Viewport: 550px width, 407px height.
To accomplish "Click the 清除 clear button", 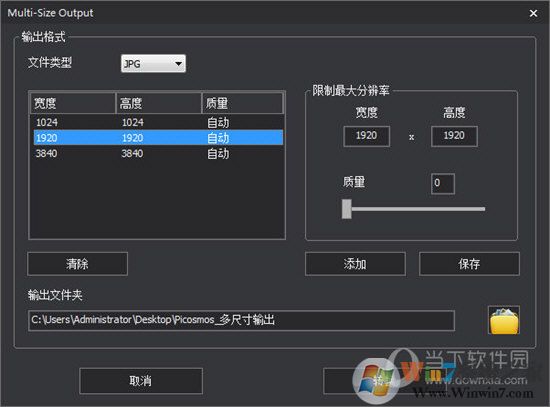I will click(x=78, y=264).
